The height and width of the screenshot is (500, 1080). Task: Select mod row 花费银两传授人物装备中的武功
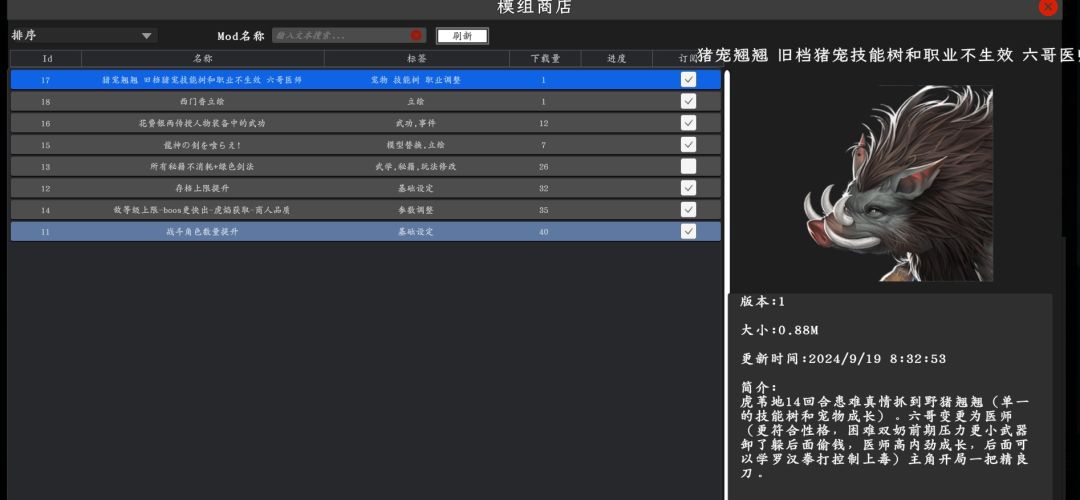pos(366,123)
